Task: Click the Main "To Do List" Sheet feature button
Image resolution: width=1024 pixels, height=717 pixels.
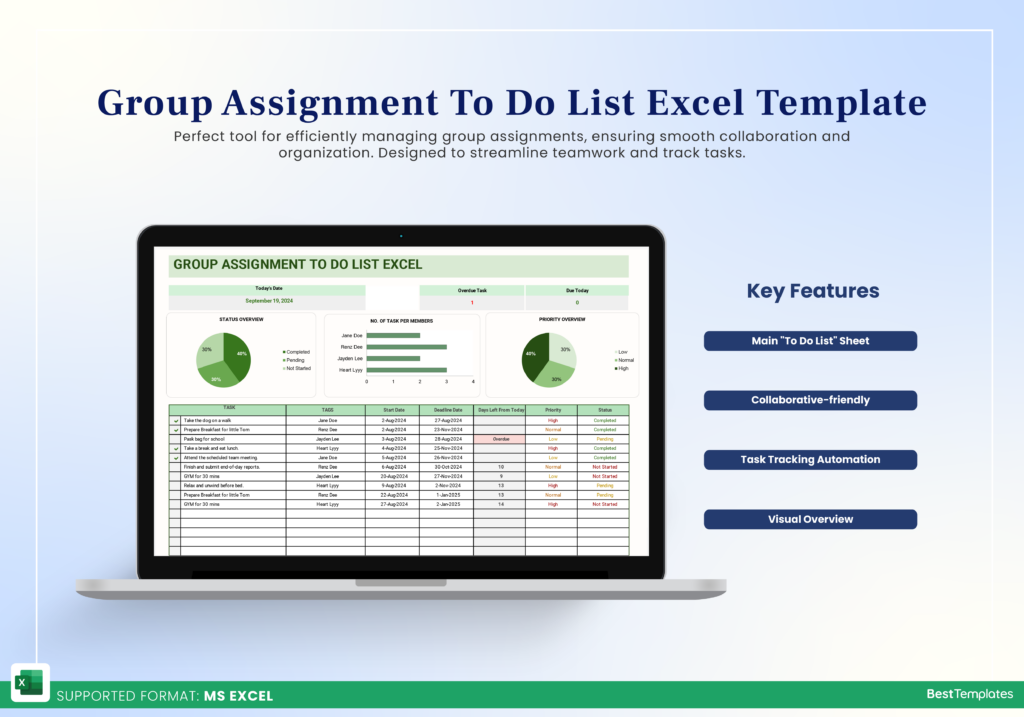Action: click(810, 341)
